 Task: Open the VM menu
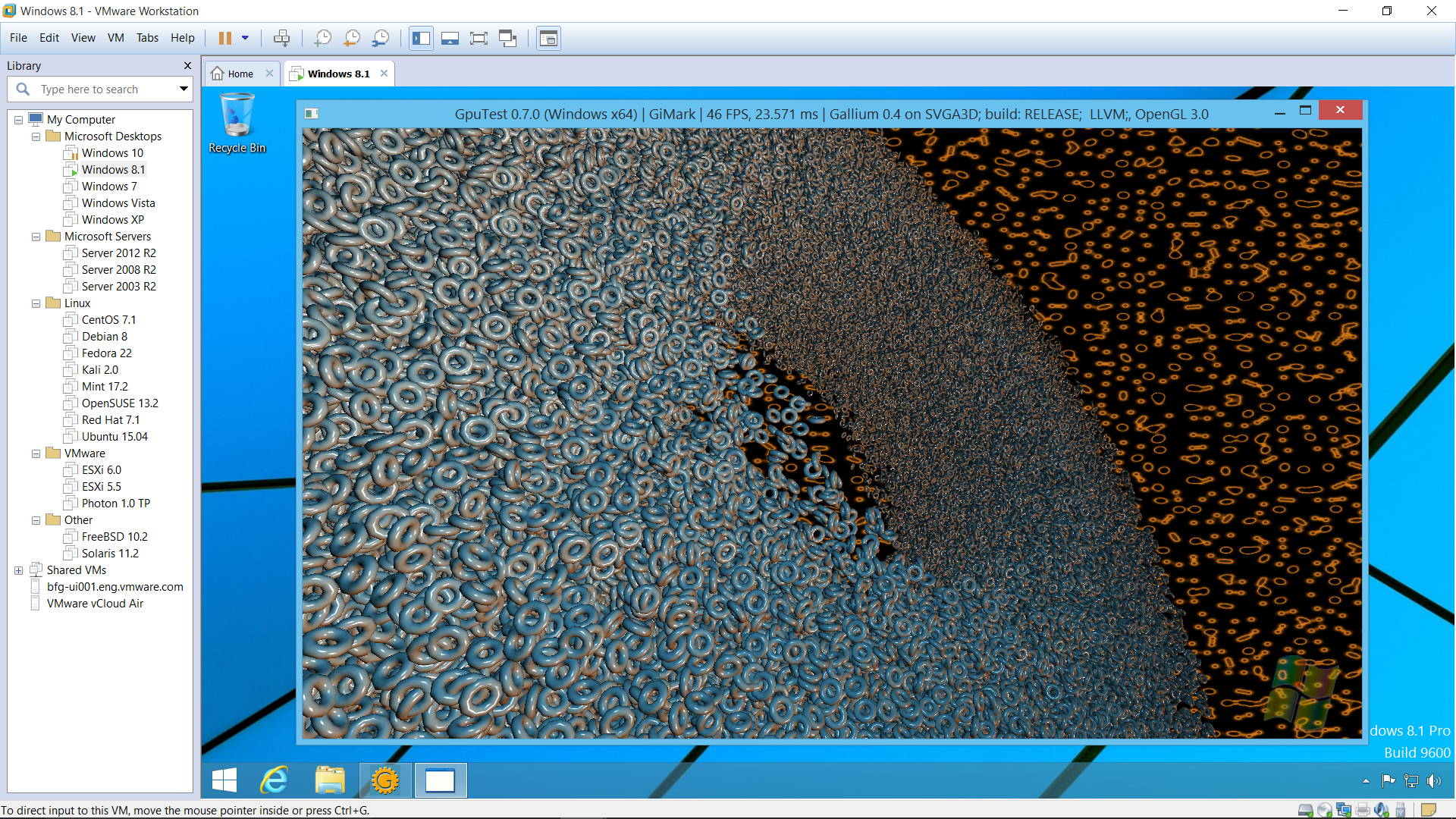tap(116, 38)
